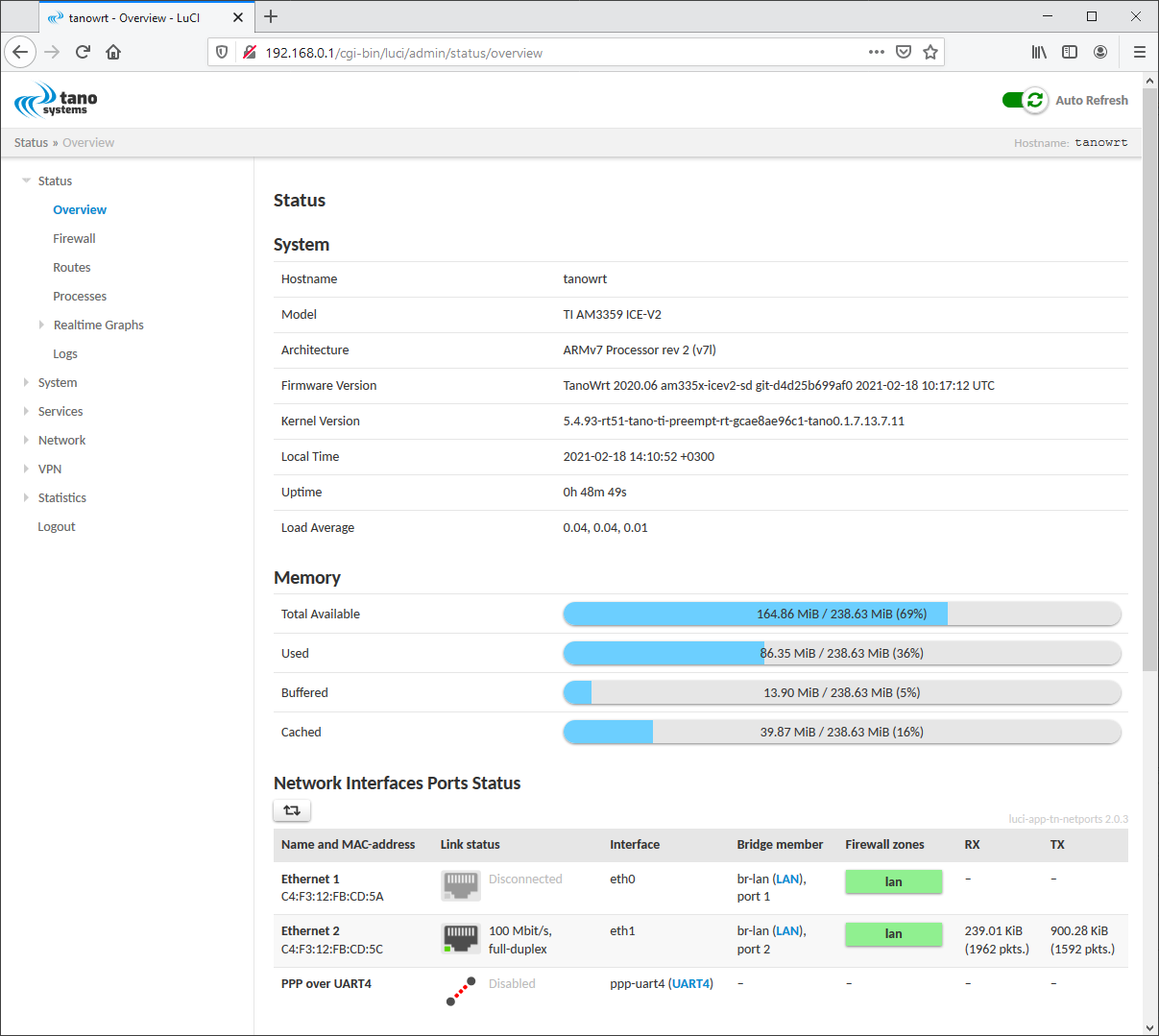Click the Kernel Version value text
The width and height of the screenshot is (1159, 1036).
click(734, 421)
